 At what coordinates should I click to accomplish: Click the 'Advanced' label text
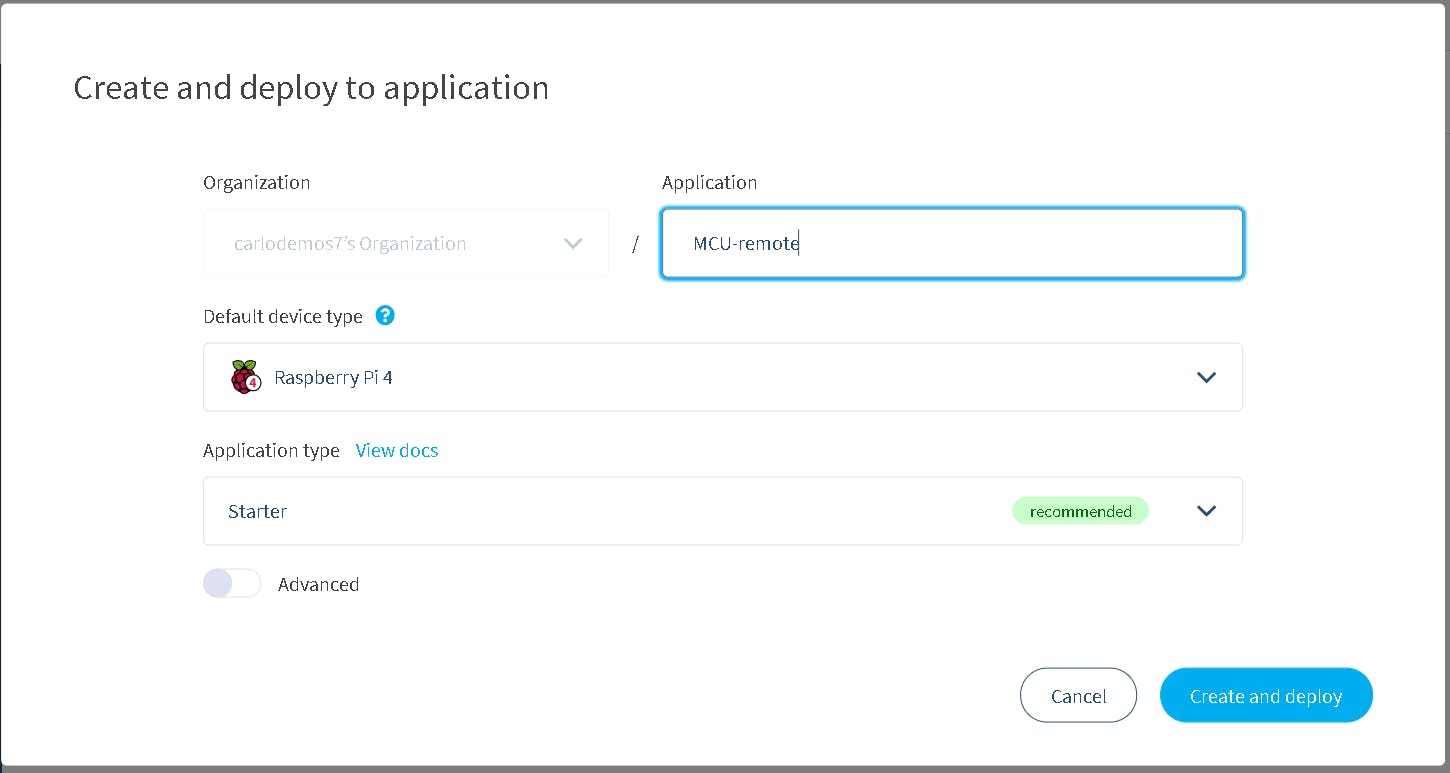[x=318, y=584]
